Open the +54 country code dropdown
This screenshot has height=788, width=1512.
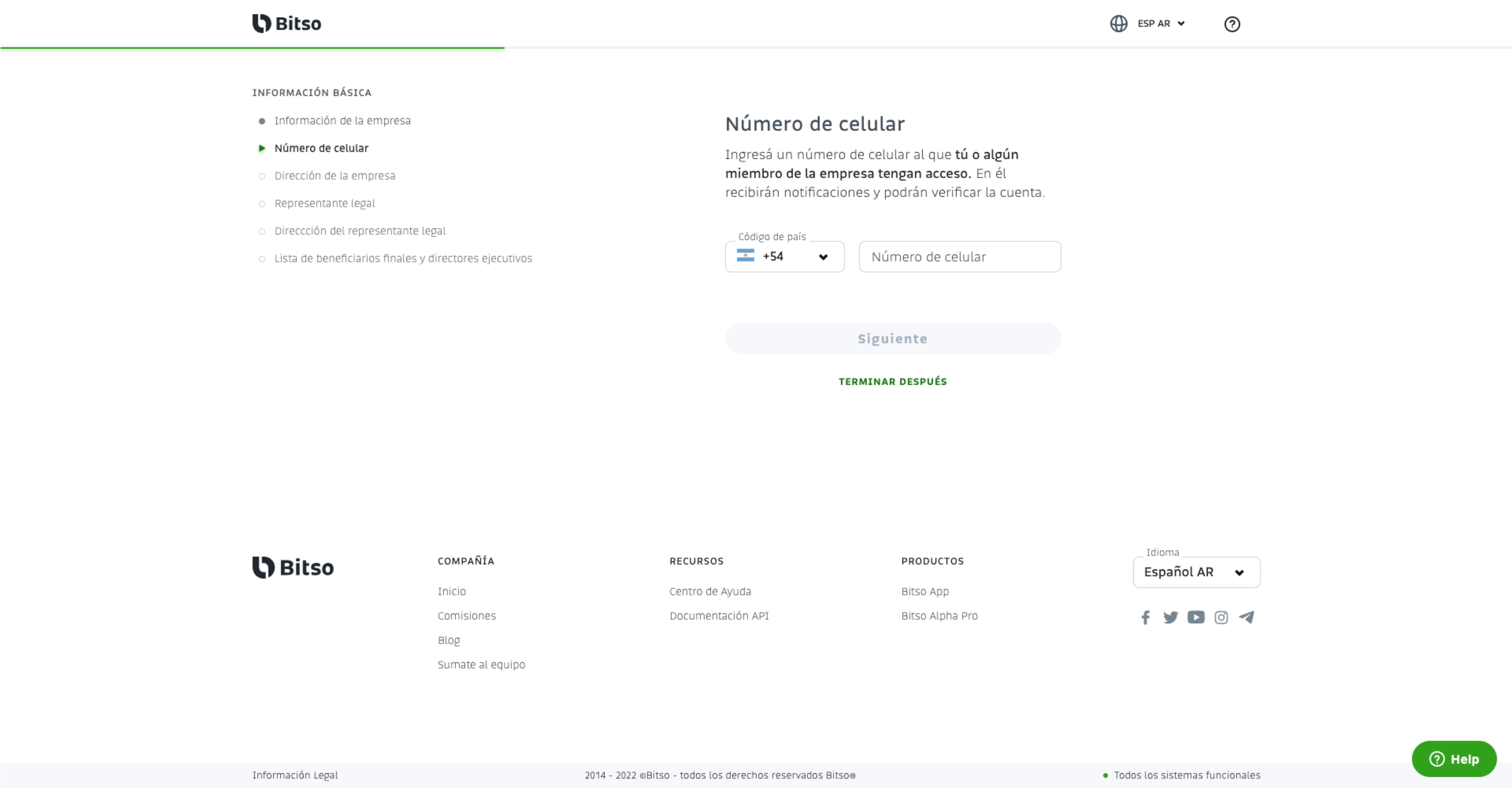coord(784,256)
